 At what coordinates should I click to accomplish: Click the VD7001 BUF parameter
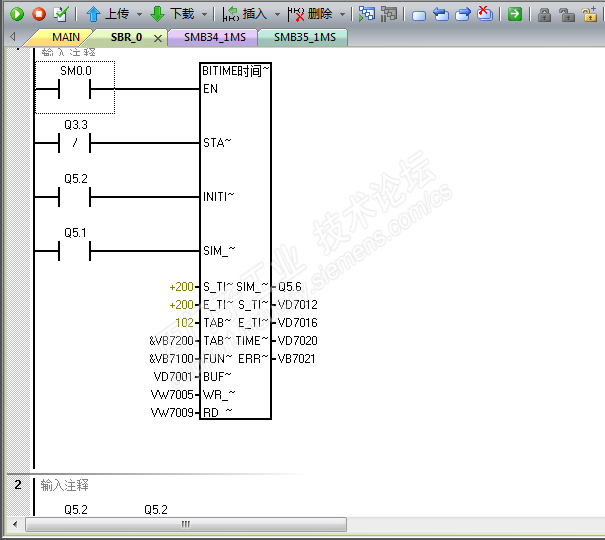tap(173, 376)
